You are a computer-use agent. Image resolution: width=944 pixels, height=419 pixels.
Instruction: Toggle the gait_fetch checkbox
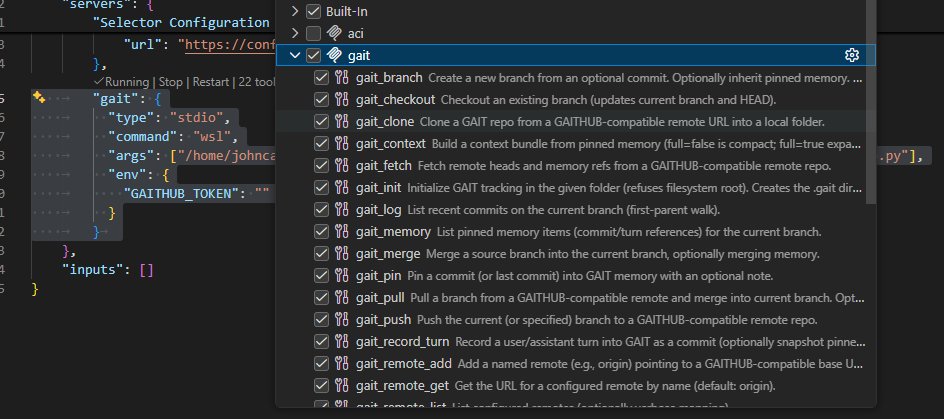pos(321,166)
